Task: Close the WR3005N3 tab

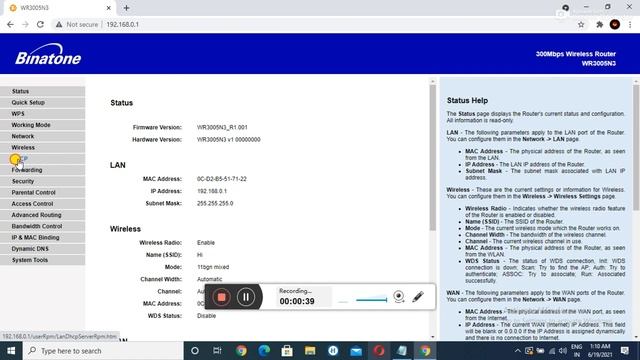Action: click(x=109, y=8)
